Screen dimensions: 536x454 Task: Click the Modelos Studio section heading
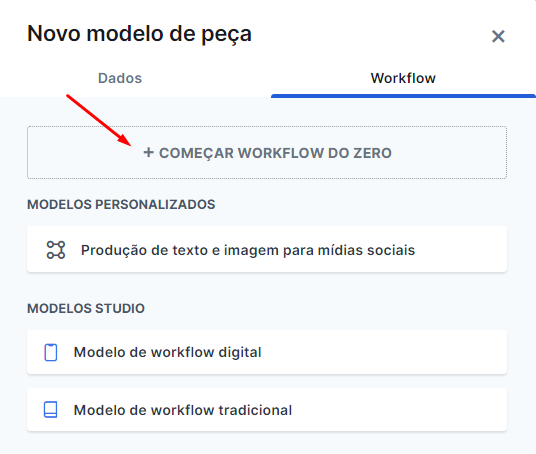[x=86, y=308]
